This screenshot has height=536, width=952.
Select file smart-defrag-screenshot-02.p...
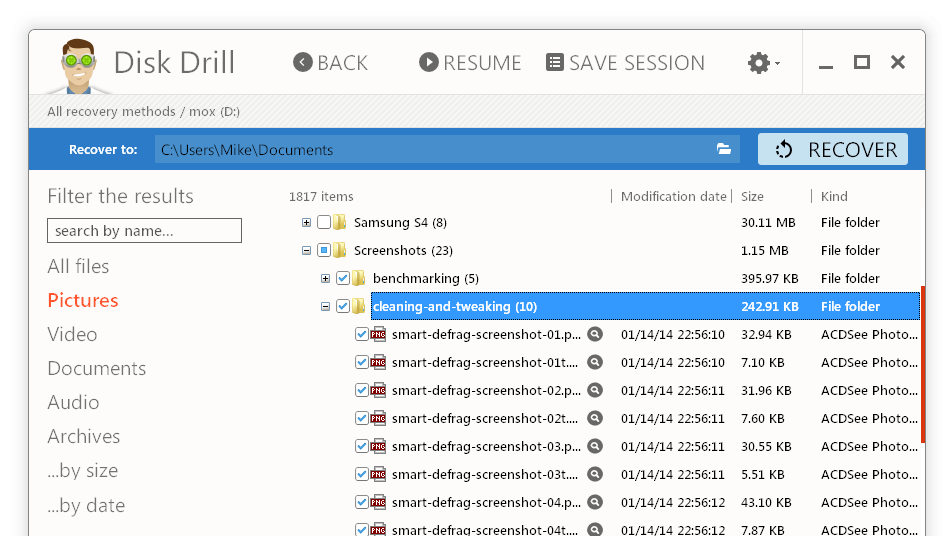click(486, 390)
